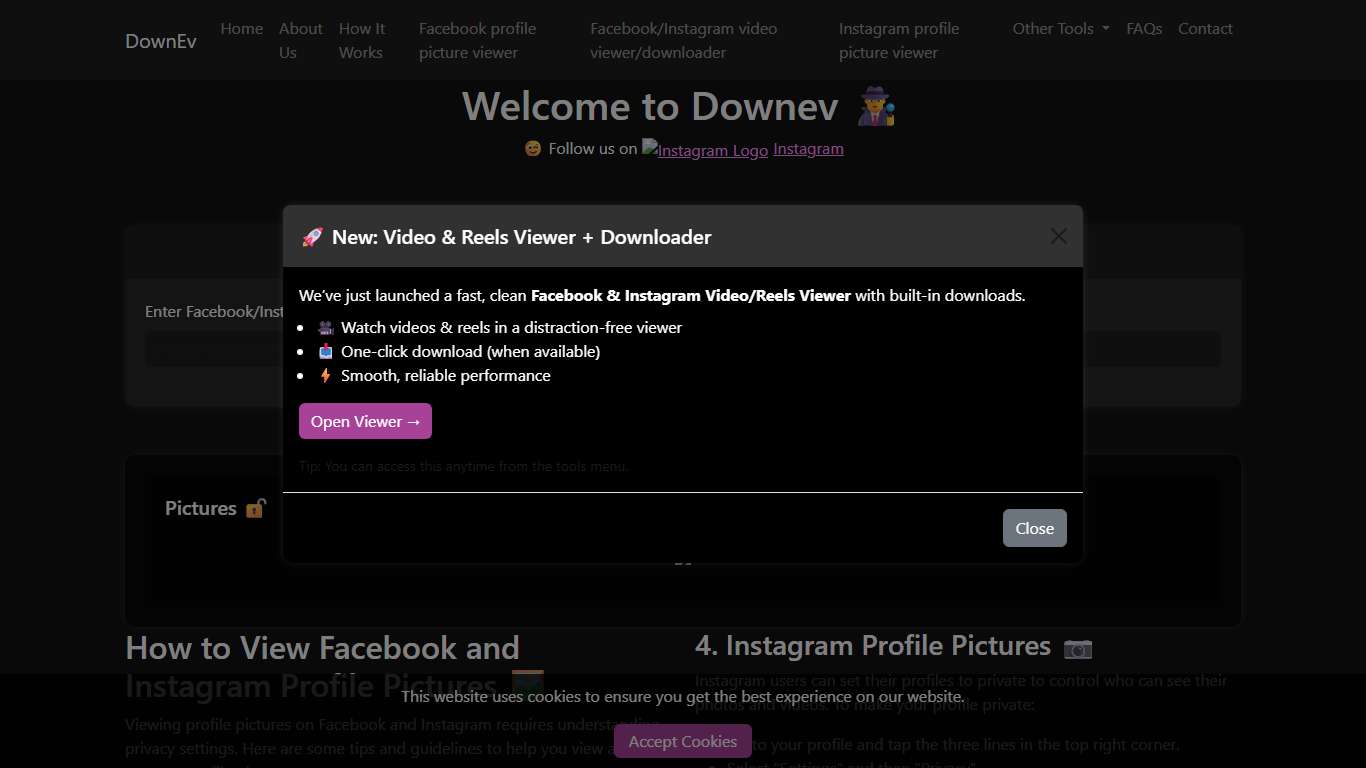
Task: Select Facebook profile picture viewer
Action: (477, 40)
